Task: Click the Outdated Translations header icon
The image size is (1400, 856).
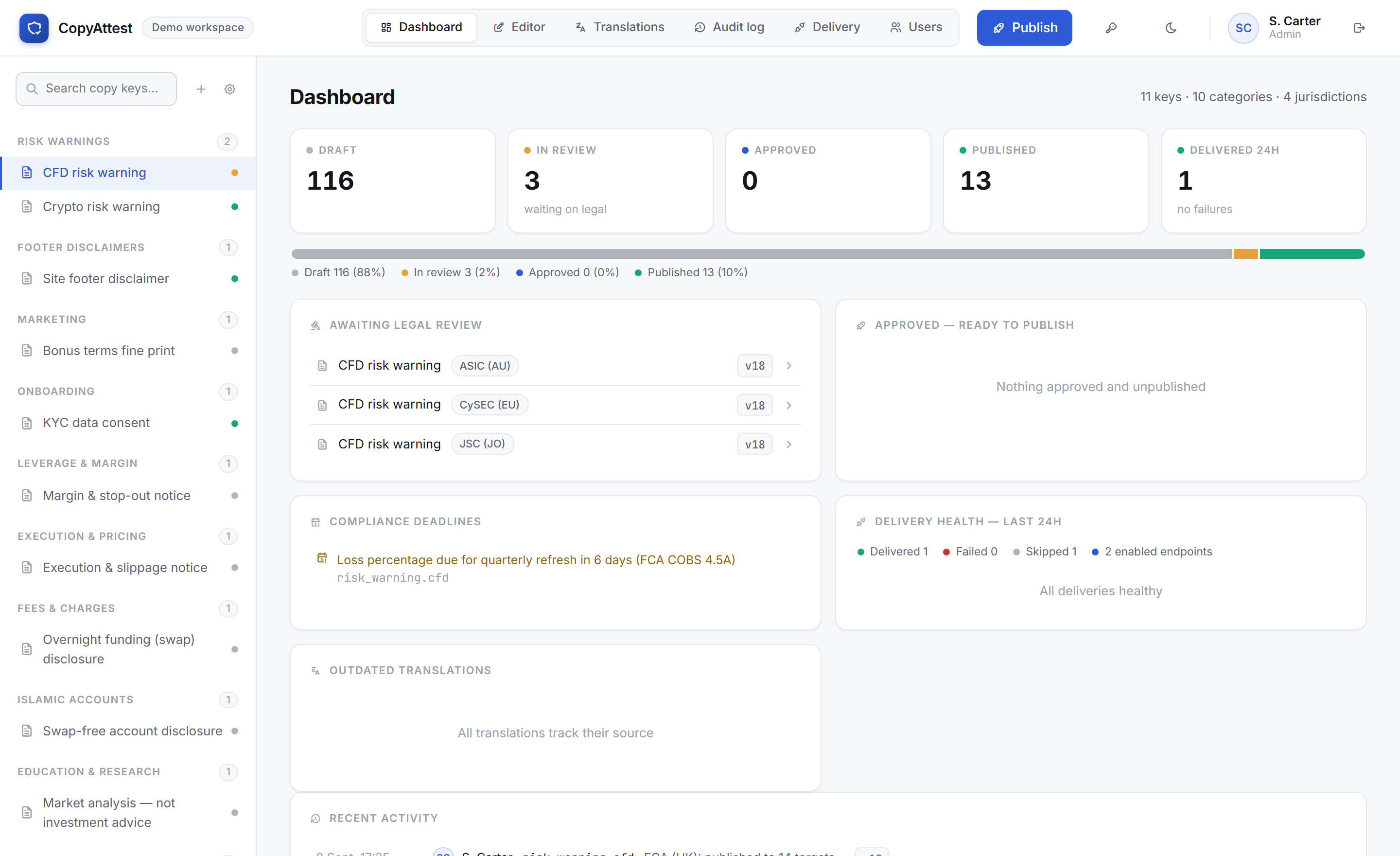Action: 315,671
